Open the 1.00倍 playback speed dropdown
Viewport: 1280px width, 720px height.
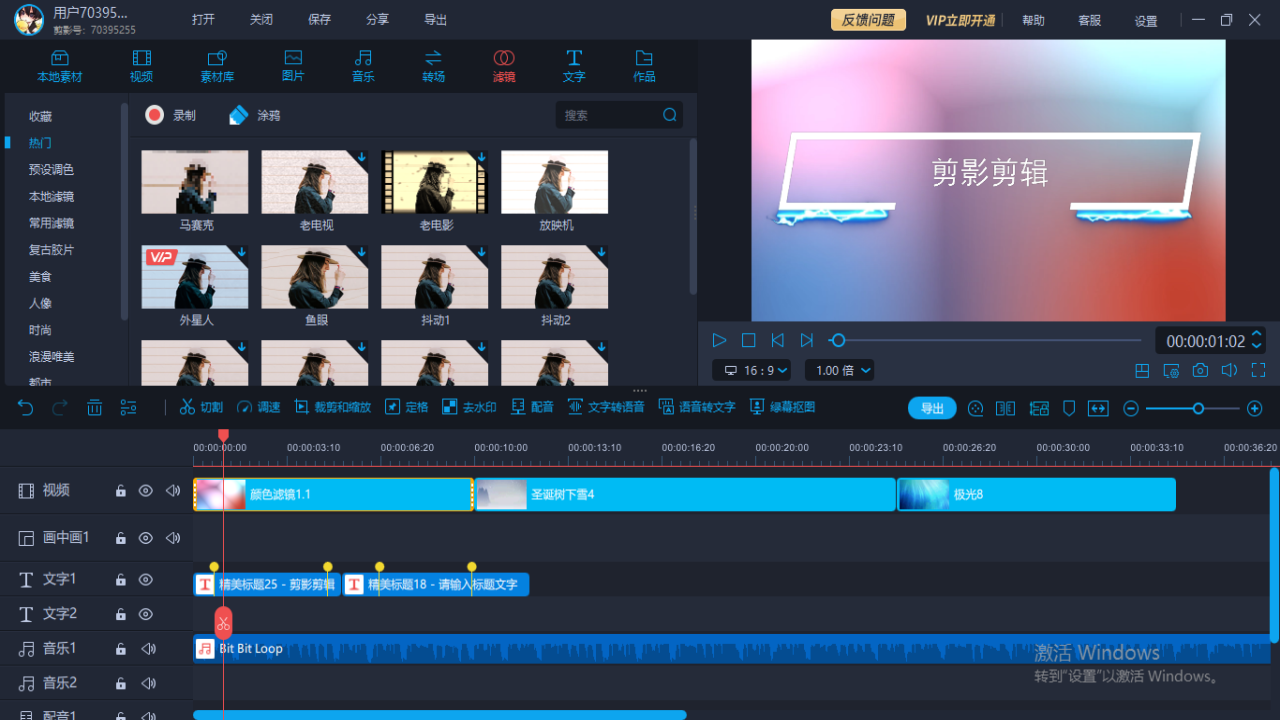tap(839, 370)
